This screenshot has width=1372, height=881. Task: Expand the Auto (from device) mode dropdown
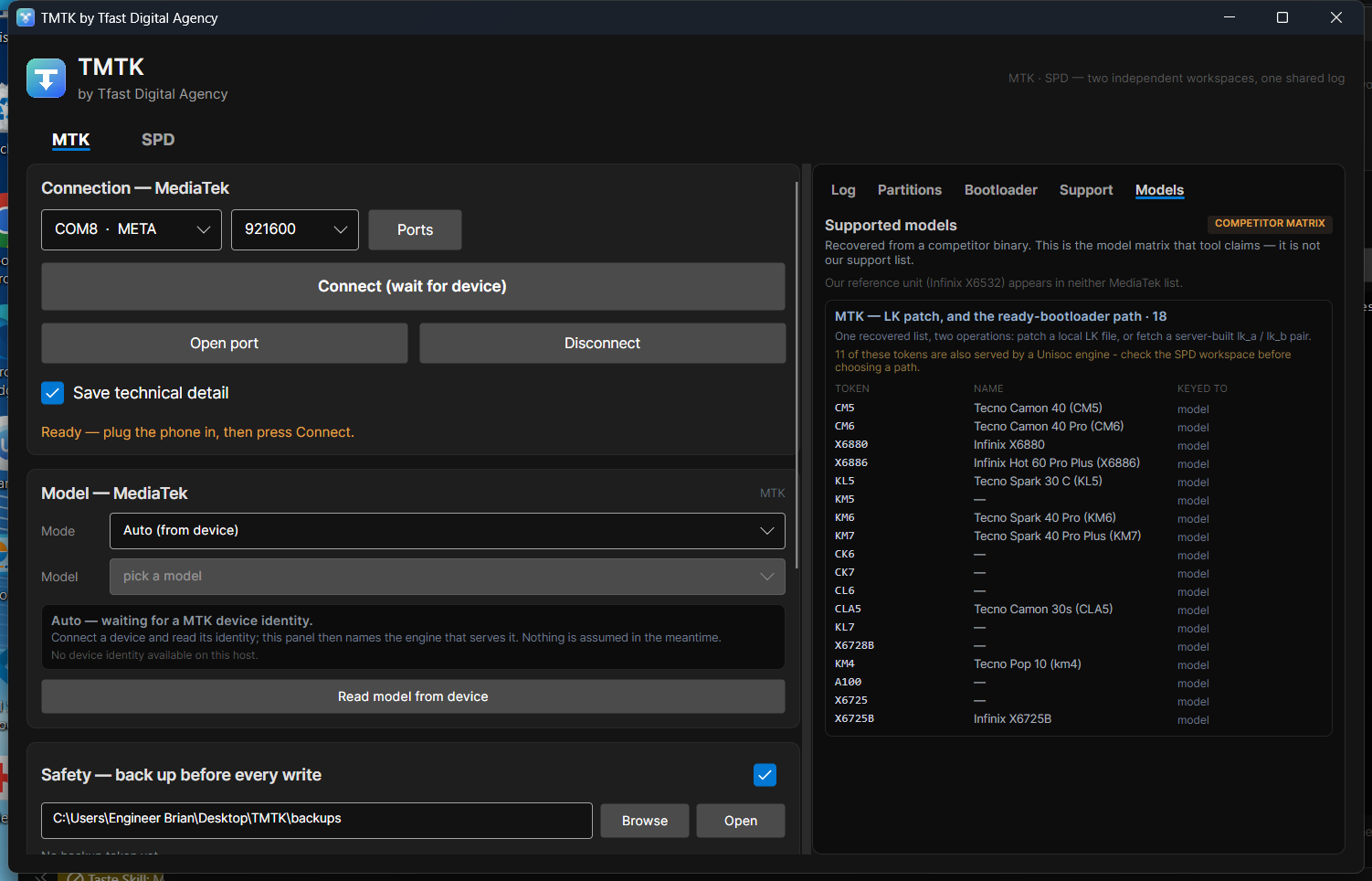pyautogui.click(x=448, y=531)
